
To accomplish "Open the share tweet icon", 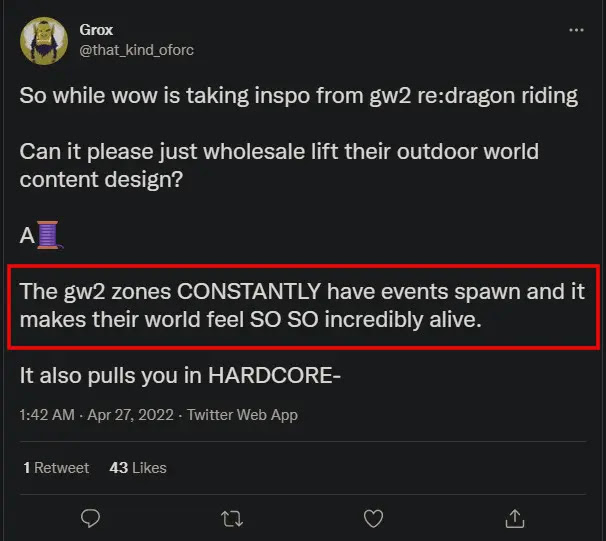I will click(x=515, y=517).
